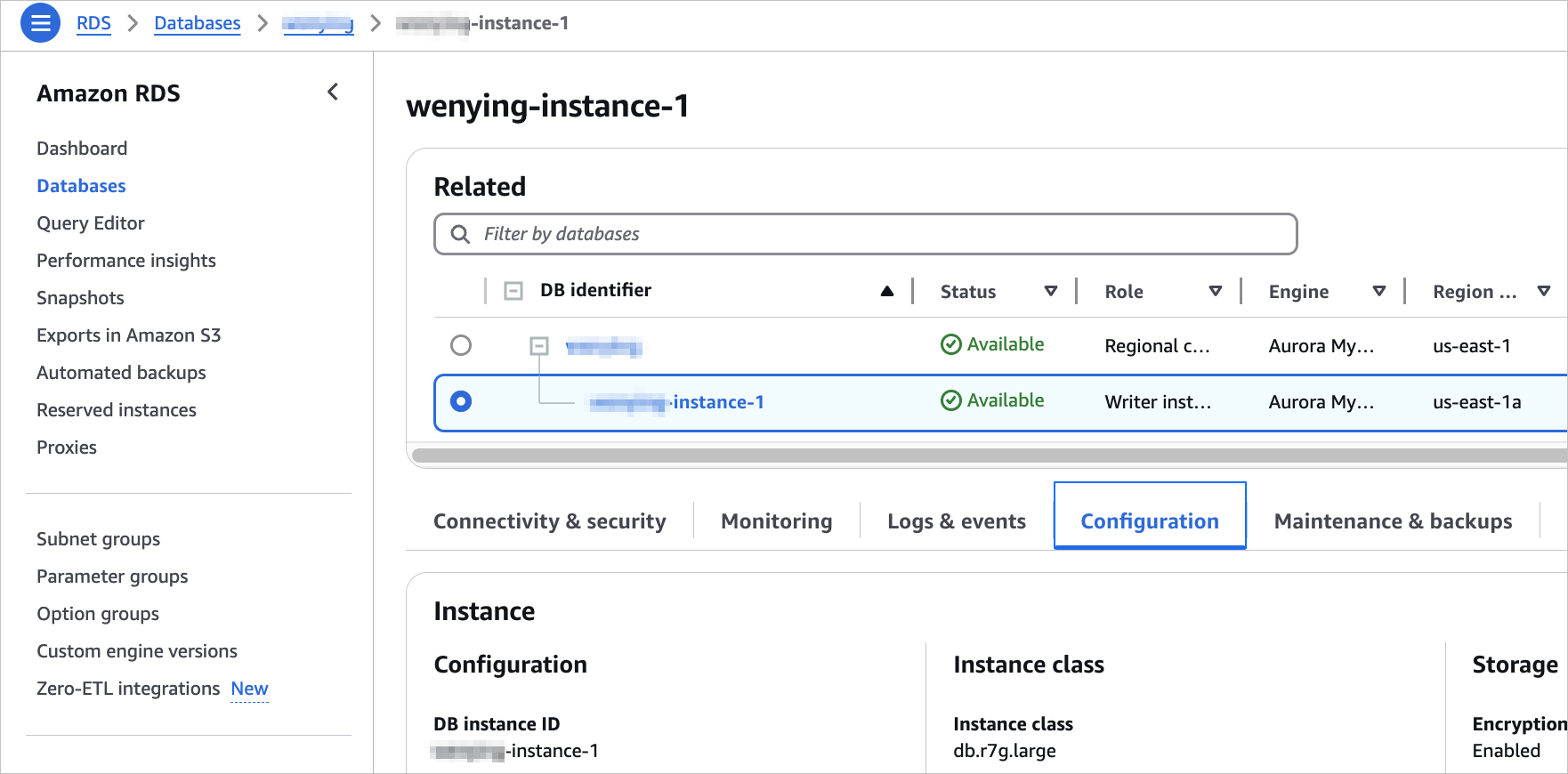Image resolution: width=1568 pixels, height=774 pixels.
Task: Sort by DB identifier ascending arrow
Action: pos(886,291)
